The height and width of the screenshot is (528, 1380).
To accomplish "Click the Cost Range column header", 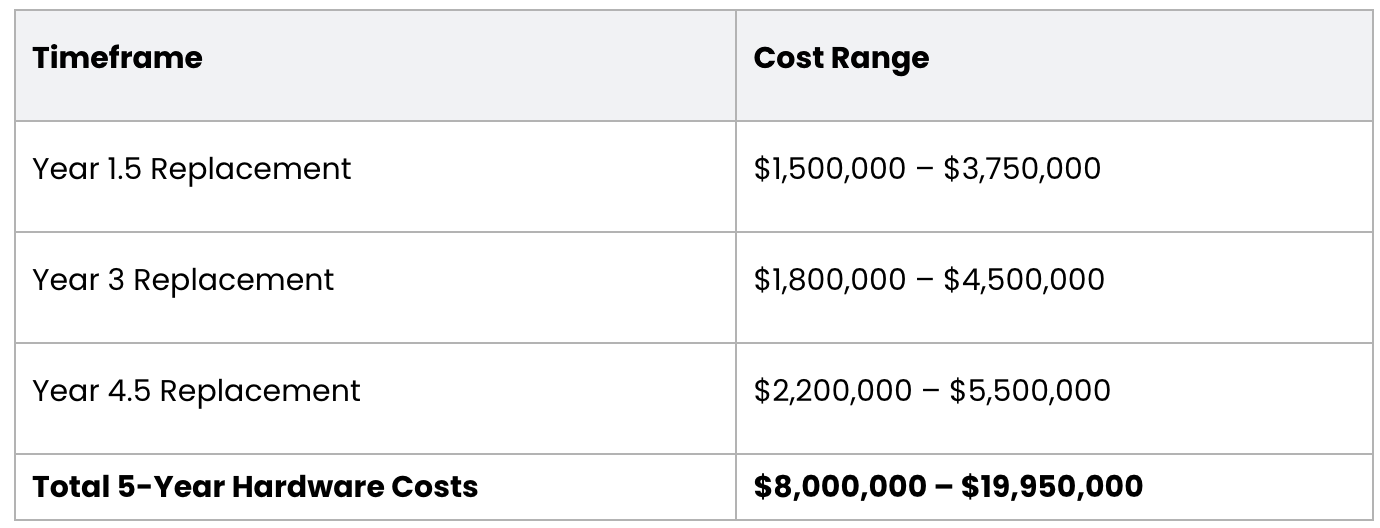I will 841,58.
